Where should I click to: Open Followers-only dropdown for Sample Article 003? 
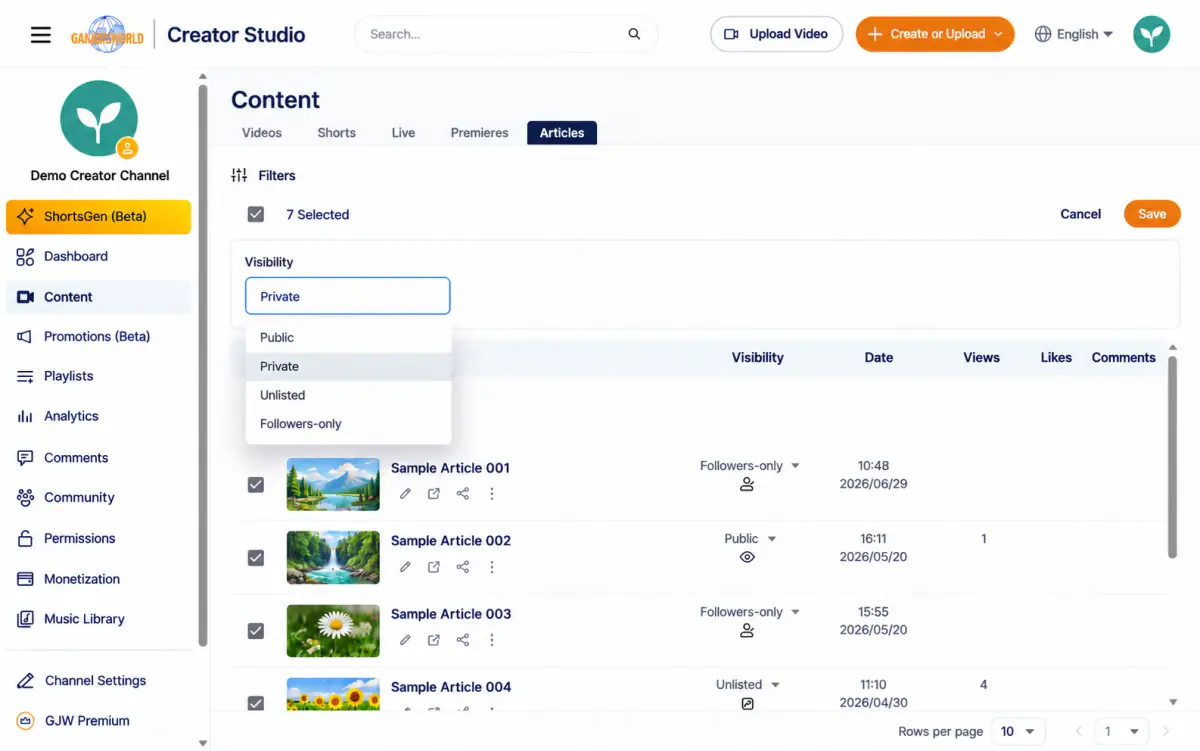tap(750, 612)
